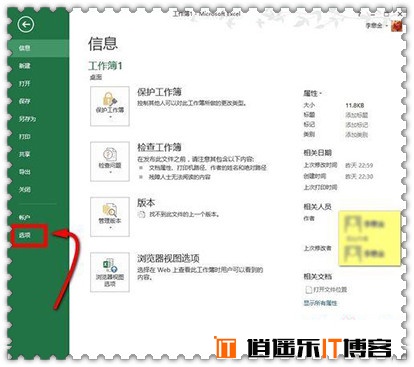414x367 pixels.
Task: Click the 昨天 22:59 modified time
Action: point(359,165)
